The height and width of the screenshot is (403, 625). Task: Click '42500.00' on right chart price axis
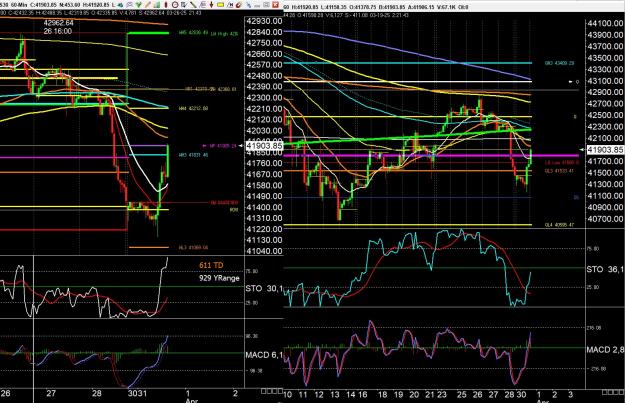pos(605,115)
